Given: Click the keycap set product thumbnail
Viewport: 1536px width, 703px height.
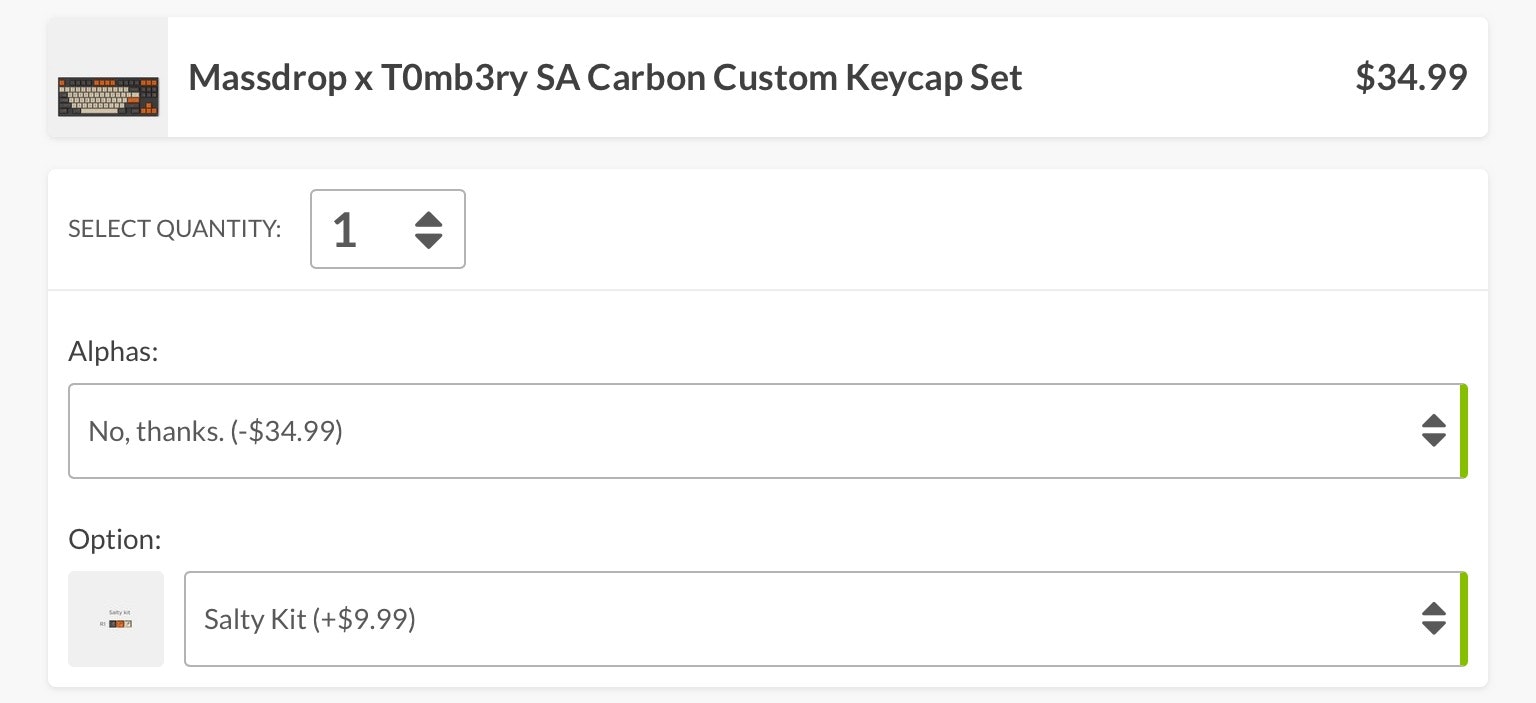Looking at the screenshot, I should 108,96.
